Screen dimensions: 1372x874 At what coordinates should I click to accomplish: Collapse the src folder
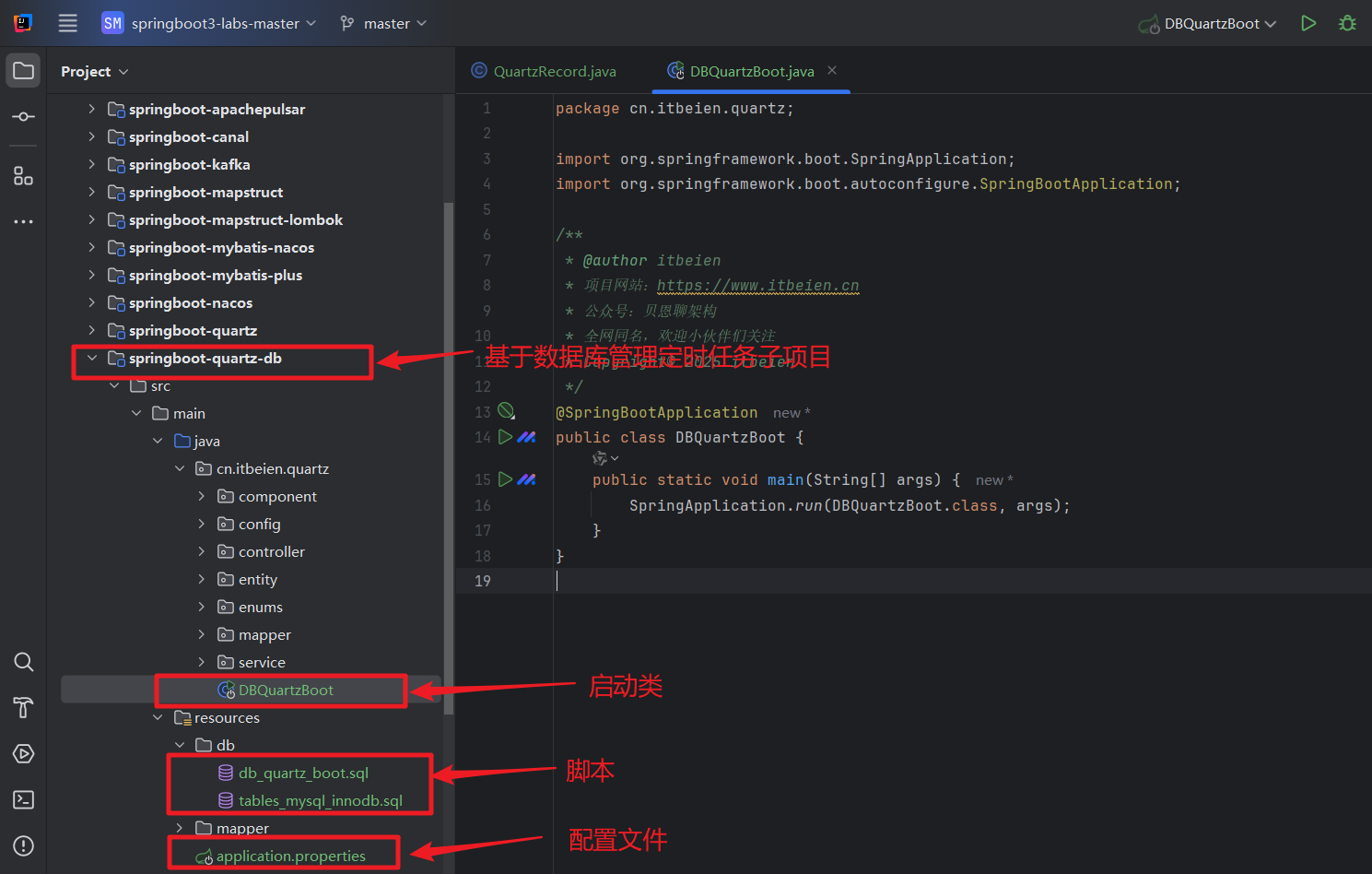point(114,385)
